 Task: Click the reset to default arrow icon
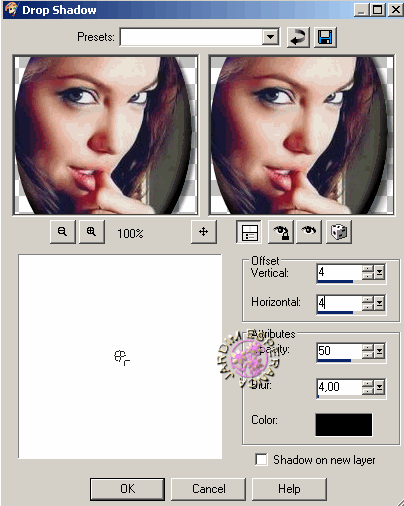click(x=298, y=37)
